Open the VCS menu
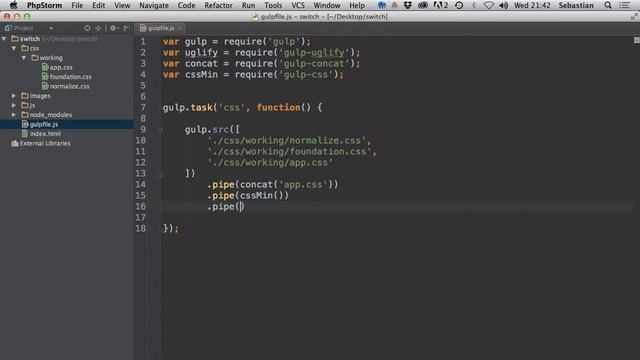The width and height of the screenshot is (640, 360). (x=298, y=5)
